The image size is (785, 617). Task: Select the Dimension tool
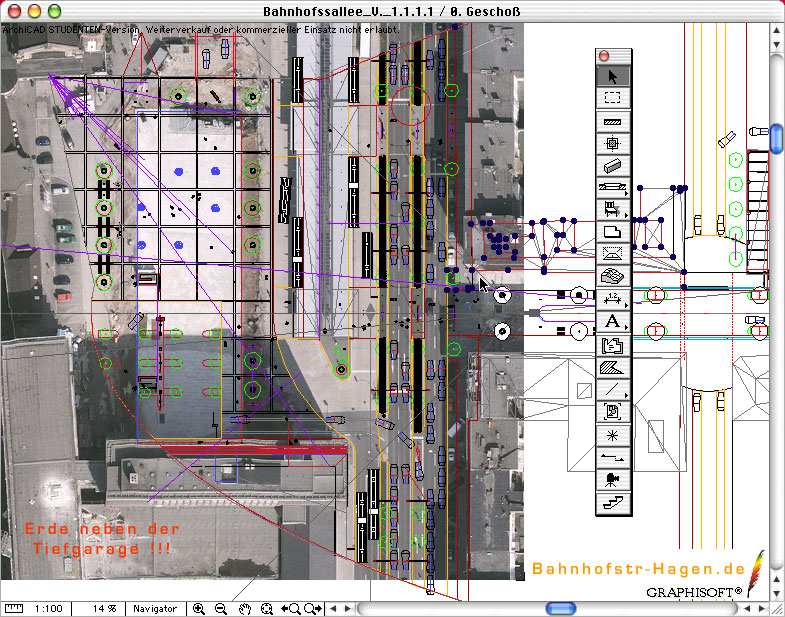tap(613, 298)
